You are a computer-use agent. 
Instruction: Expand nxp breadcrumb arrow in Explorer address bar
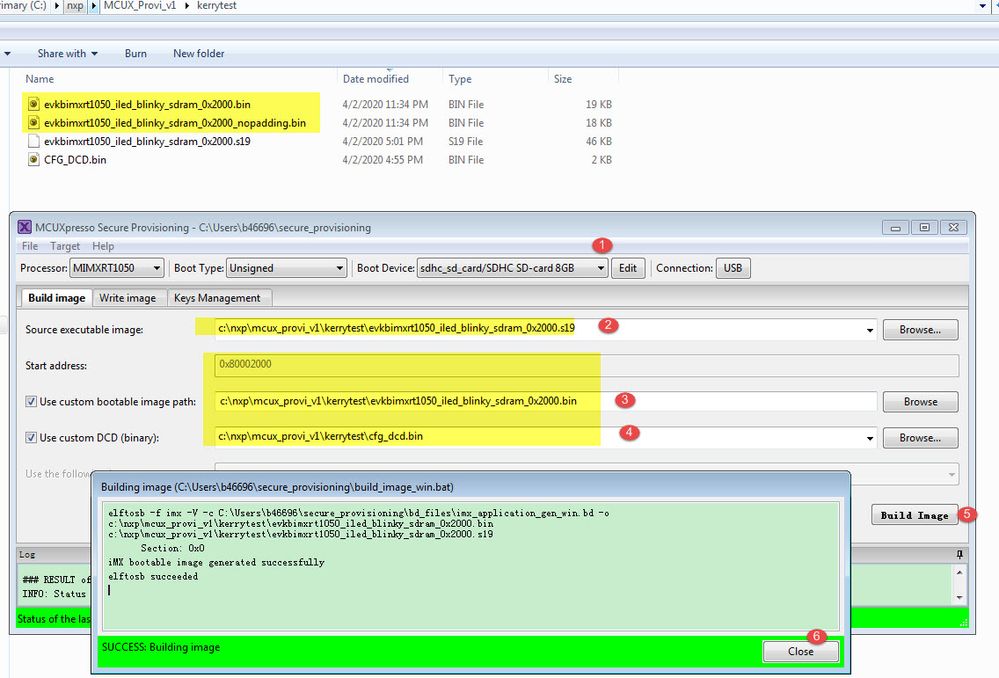pyautogui.click(x=94, y=6)
